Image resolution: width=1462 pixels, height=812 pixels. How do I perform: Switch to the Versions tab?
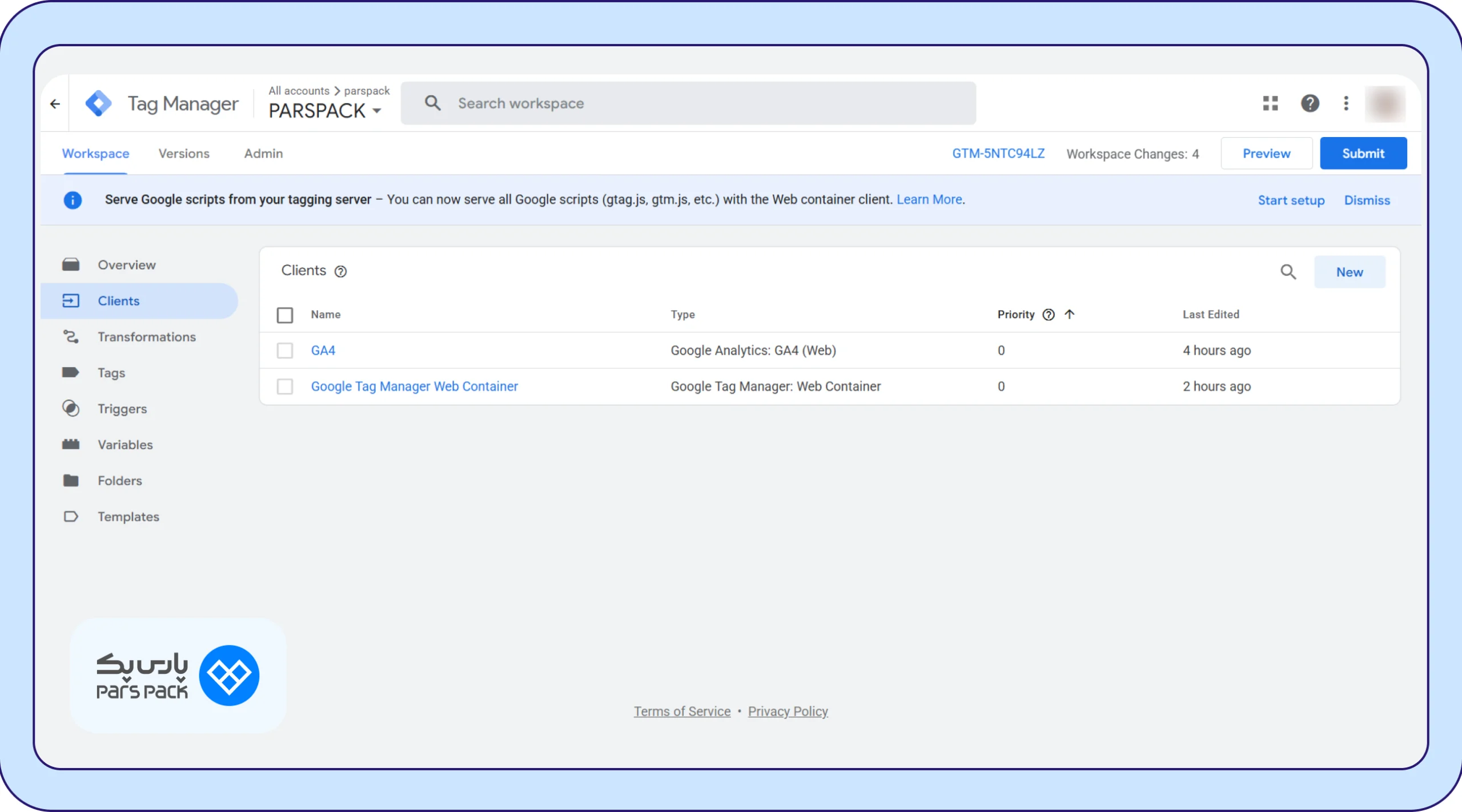coord(184,154)
